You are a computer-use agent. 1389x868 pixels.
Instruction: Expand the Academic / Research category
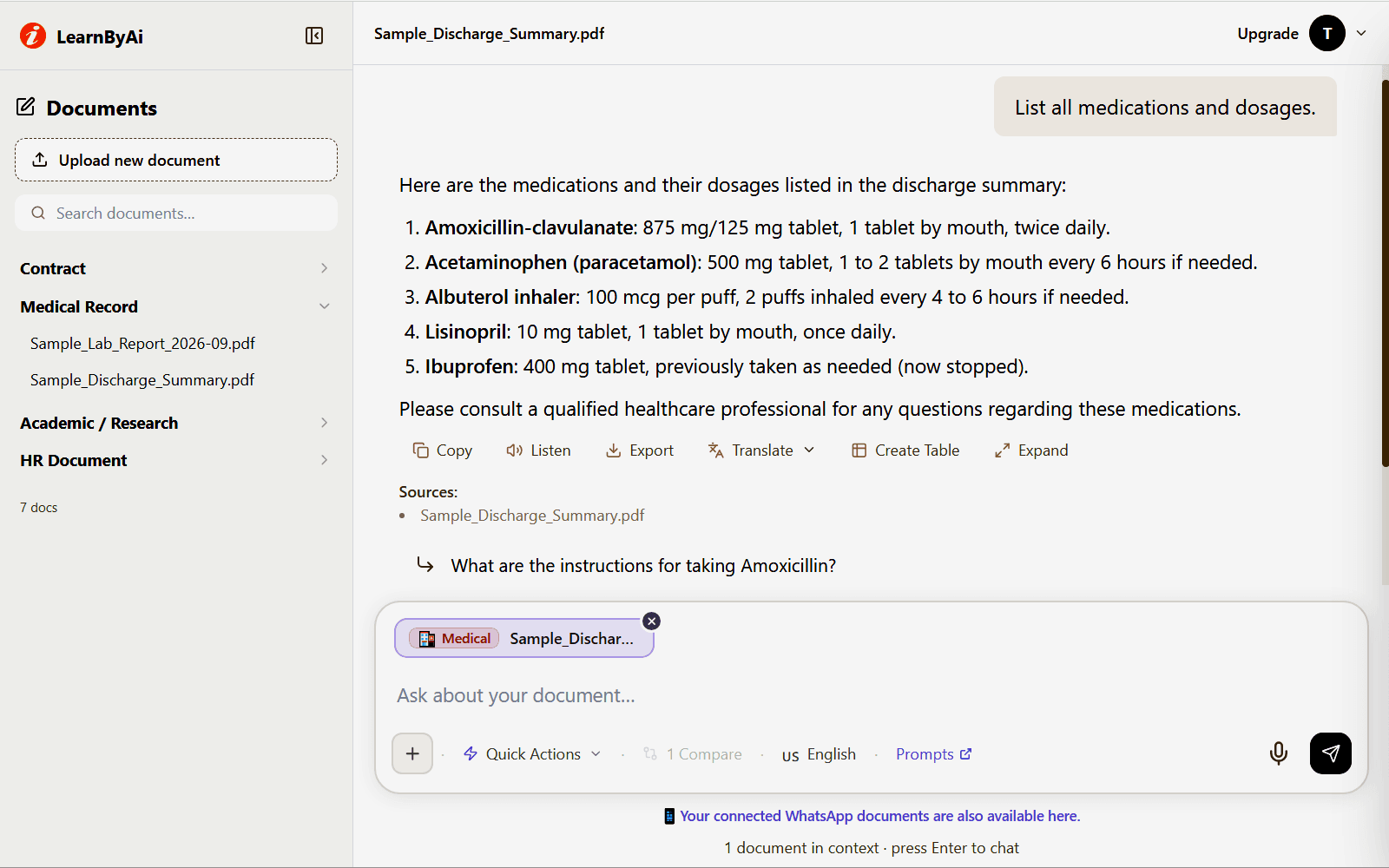175,423
